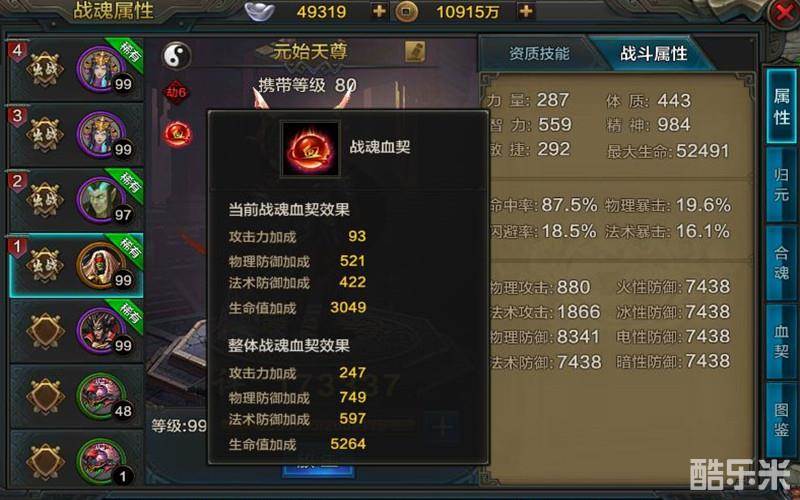Select the level 97 green-faced soul portrait
Screen dimensions: 800x500
(102, 200)
